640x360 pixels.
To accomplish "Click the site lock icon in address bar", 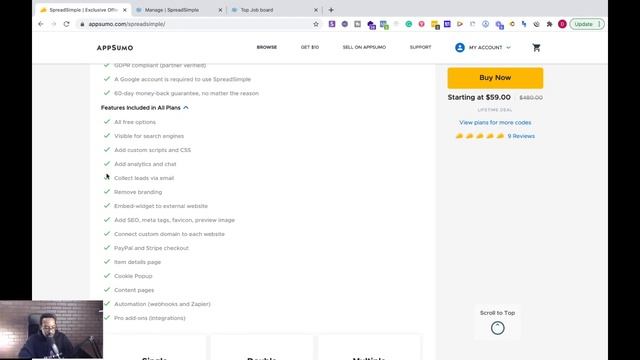I will click(82, 24).
